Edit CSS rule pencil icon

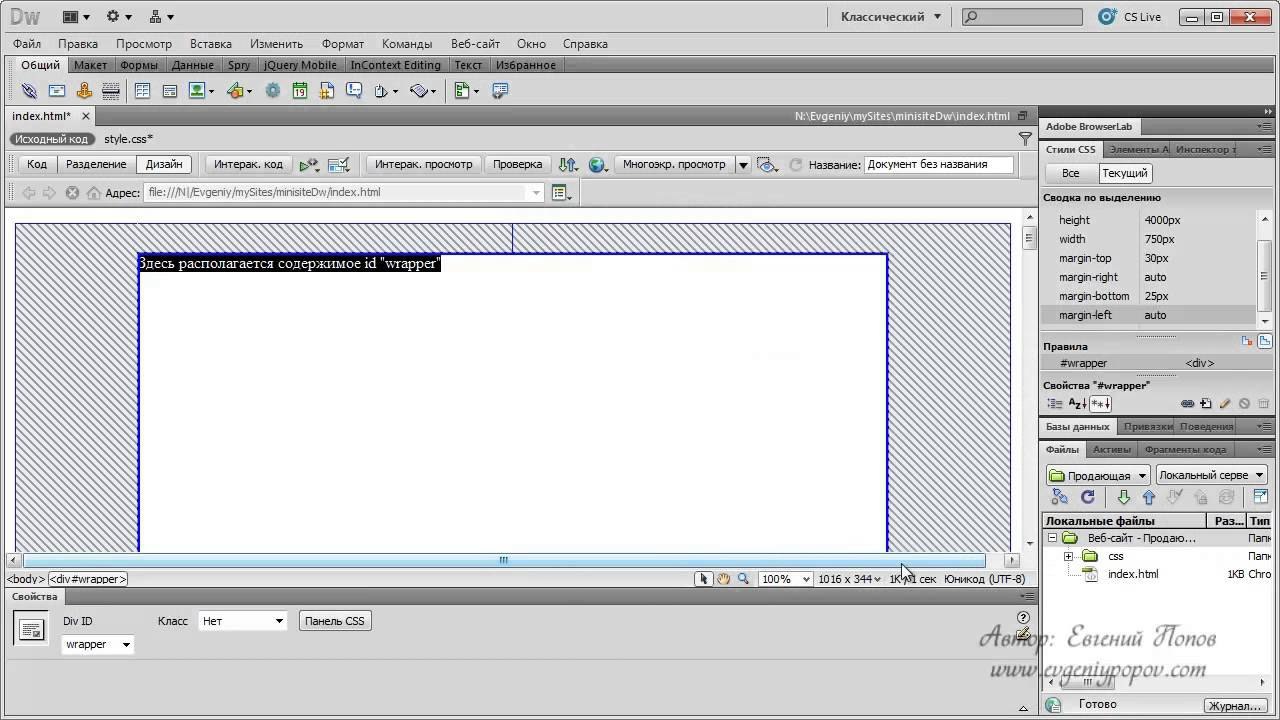(x=1225, y=404)
